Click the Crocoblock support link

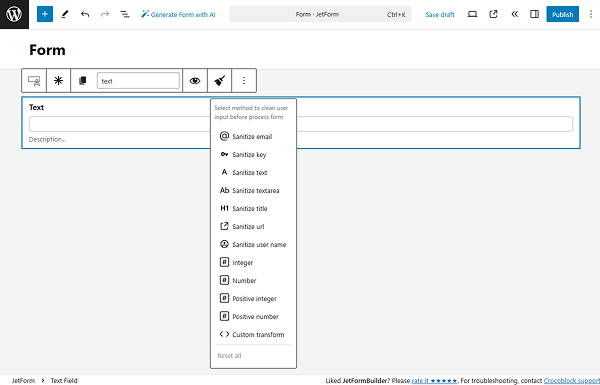click(572, 380)
